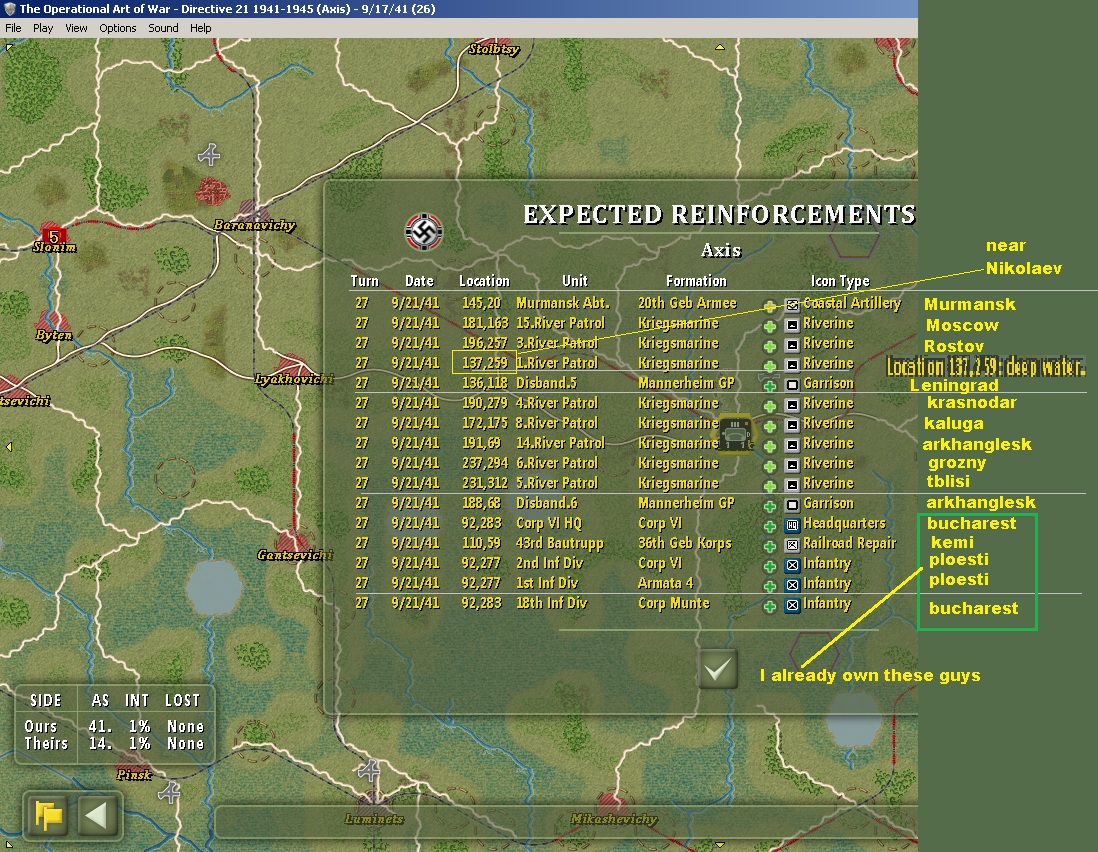Viewport: 1098px width, 852px height.
Task: Click the Infantry icon in 18th Inf Div row
Action: point(792,605)
